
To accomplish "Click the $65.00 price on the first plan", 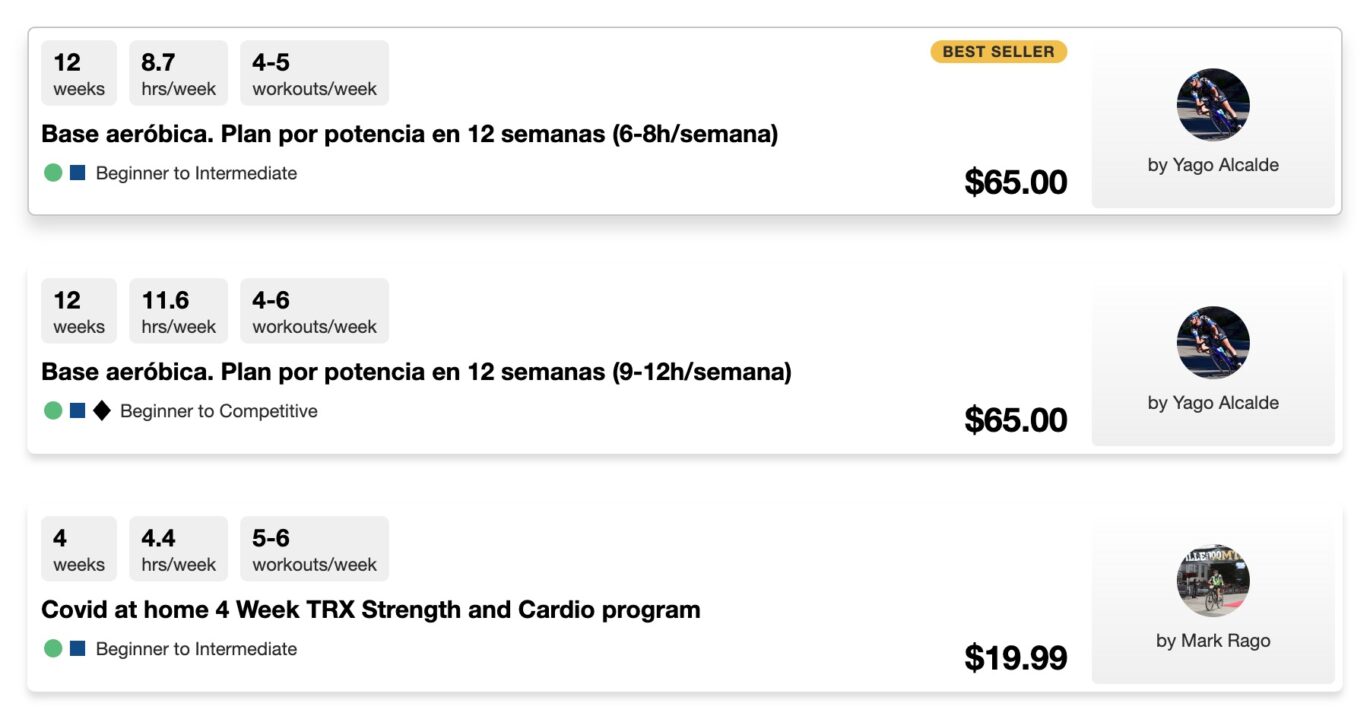I will point(1018,182).
